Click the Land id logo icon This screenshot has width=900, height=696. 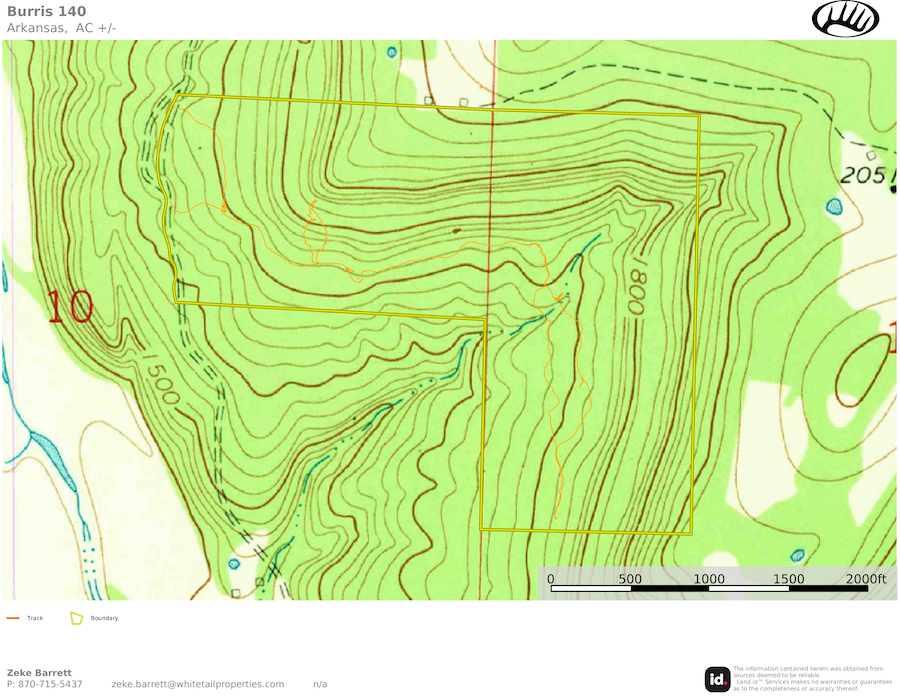(x=717, y=679)
